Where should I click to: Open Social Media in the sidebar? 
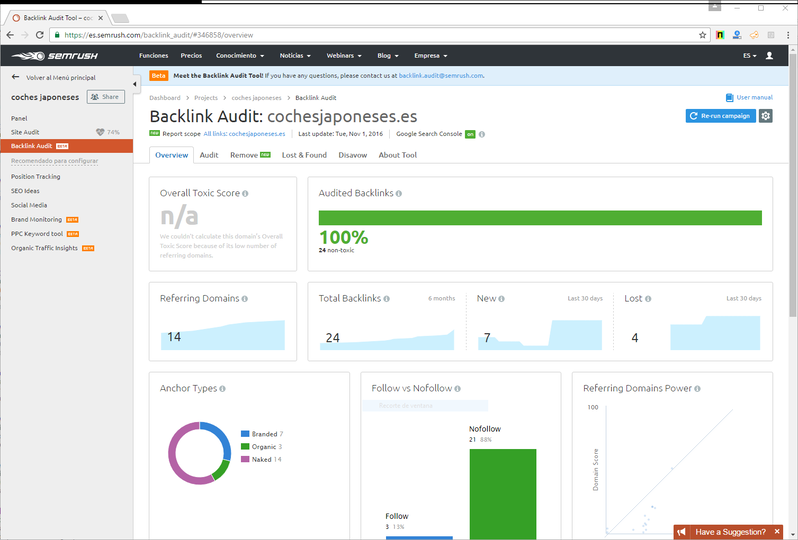(x=29, y=205)
